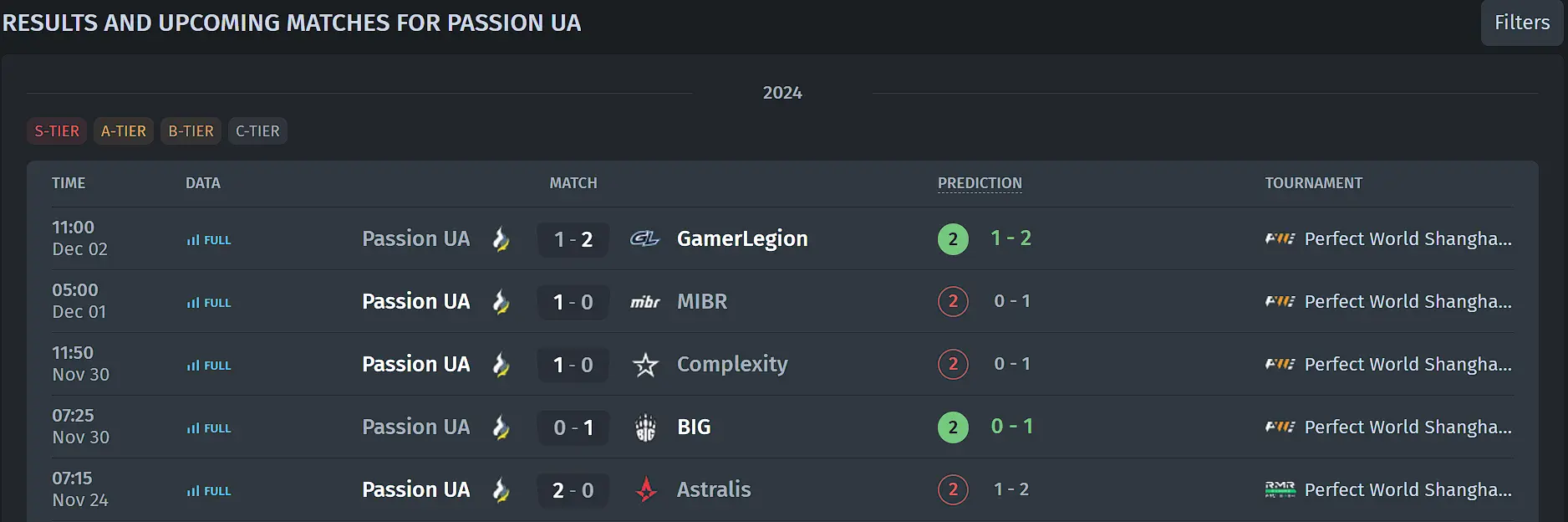Click RMR tournament icon in the Astralis row
Viewport: 1568px width, 522px height.
click(1280, 489)
